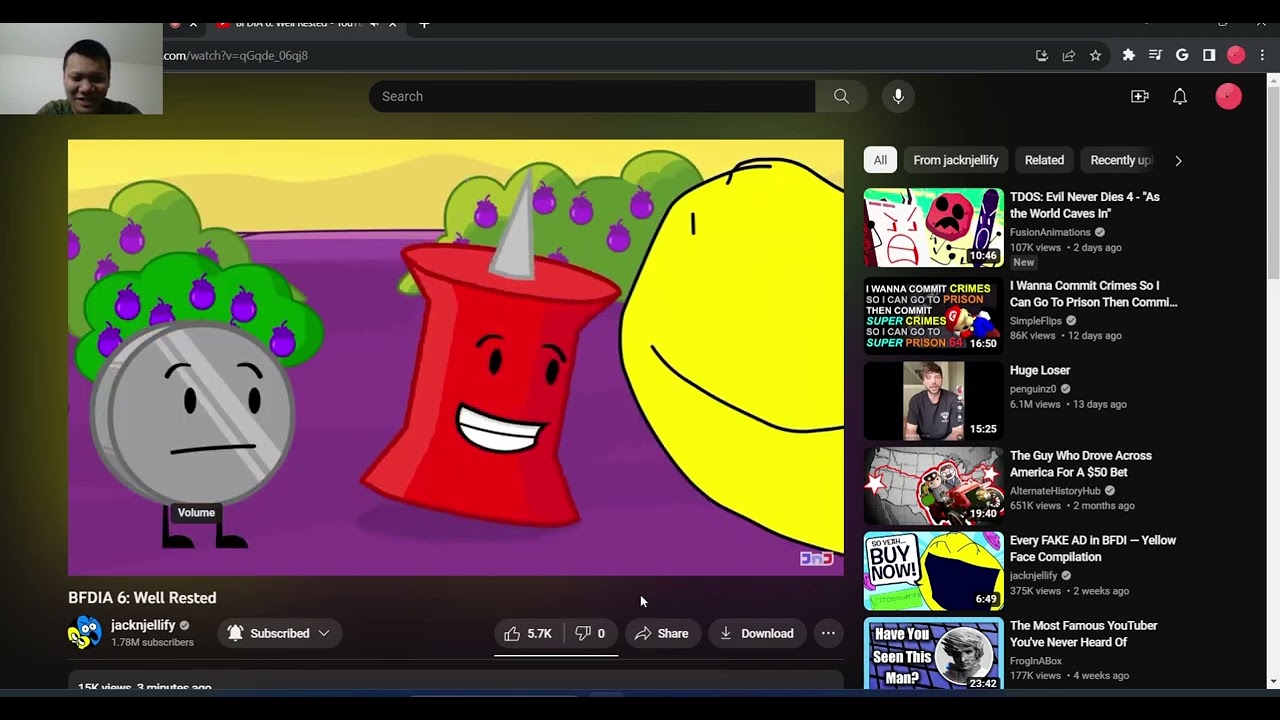This screenshot has height=720, width=1280.
Task: Visit the AlternateHistoryHub channel
Action: (1055, 491)
